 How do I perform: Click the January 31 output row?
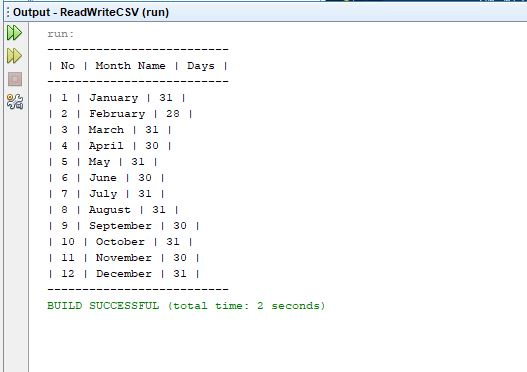[x=117, y=98]
